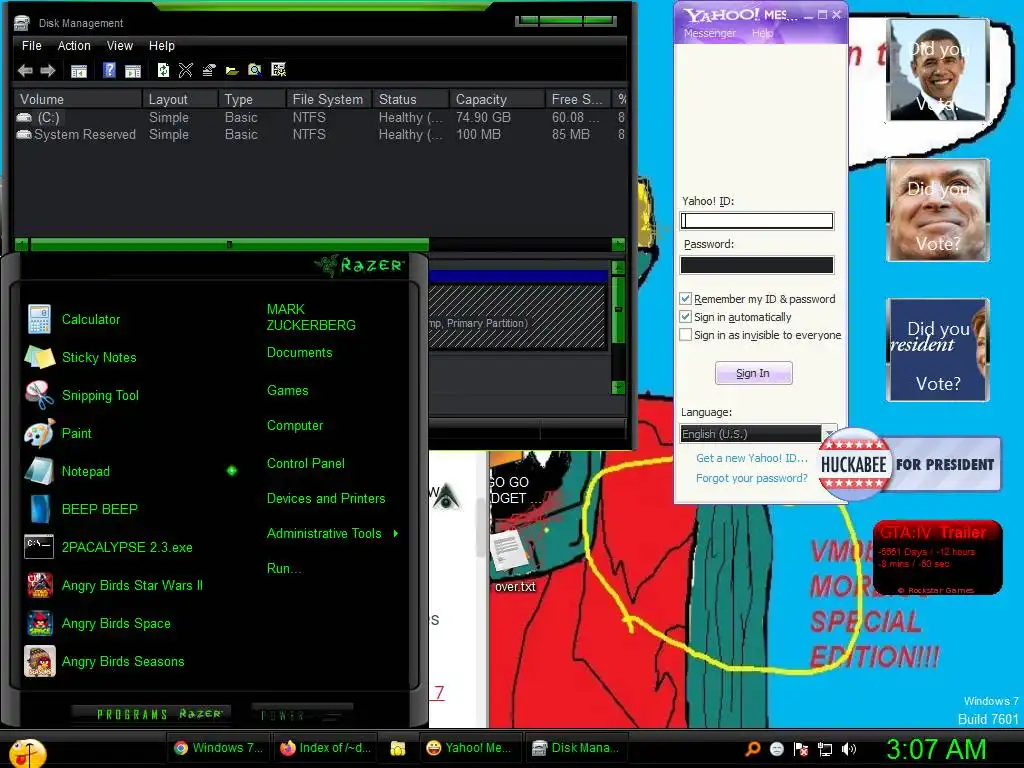Click the Action Center flag tray icon
The image size is (1024, 768).
click(801, 749)
